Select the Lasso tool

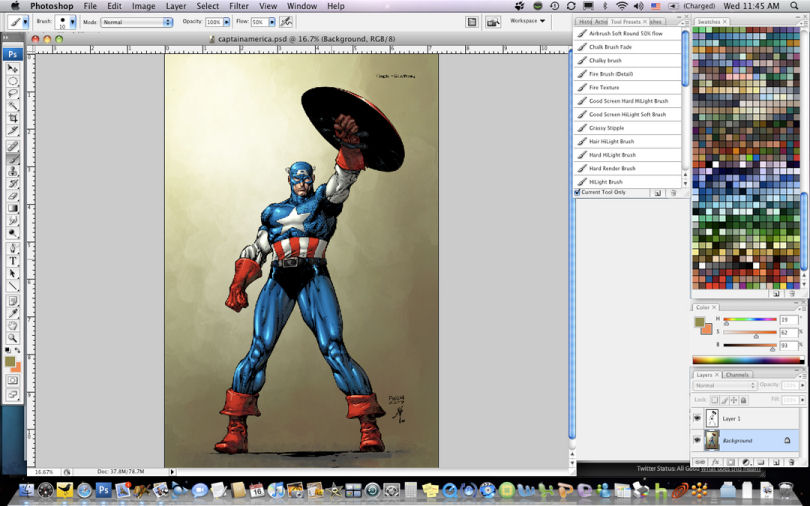13,93
